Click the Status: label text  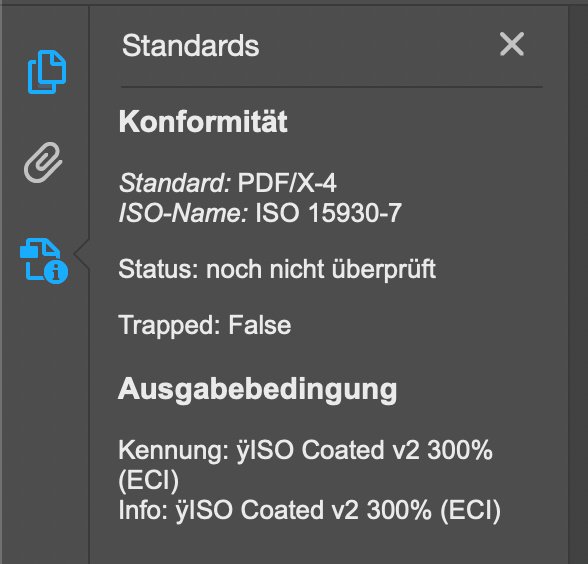(158, 269)
